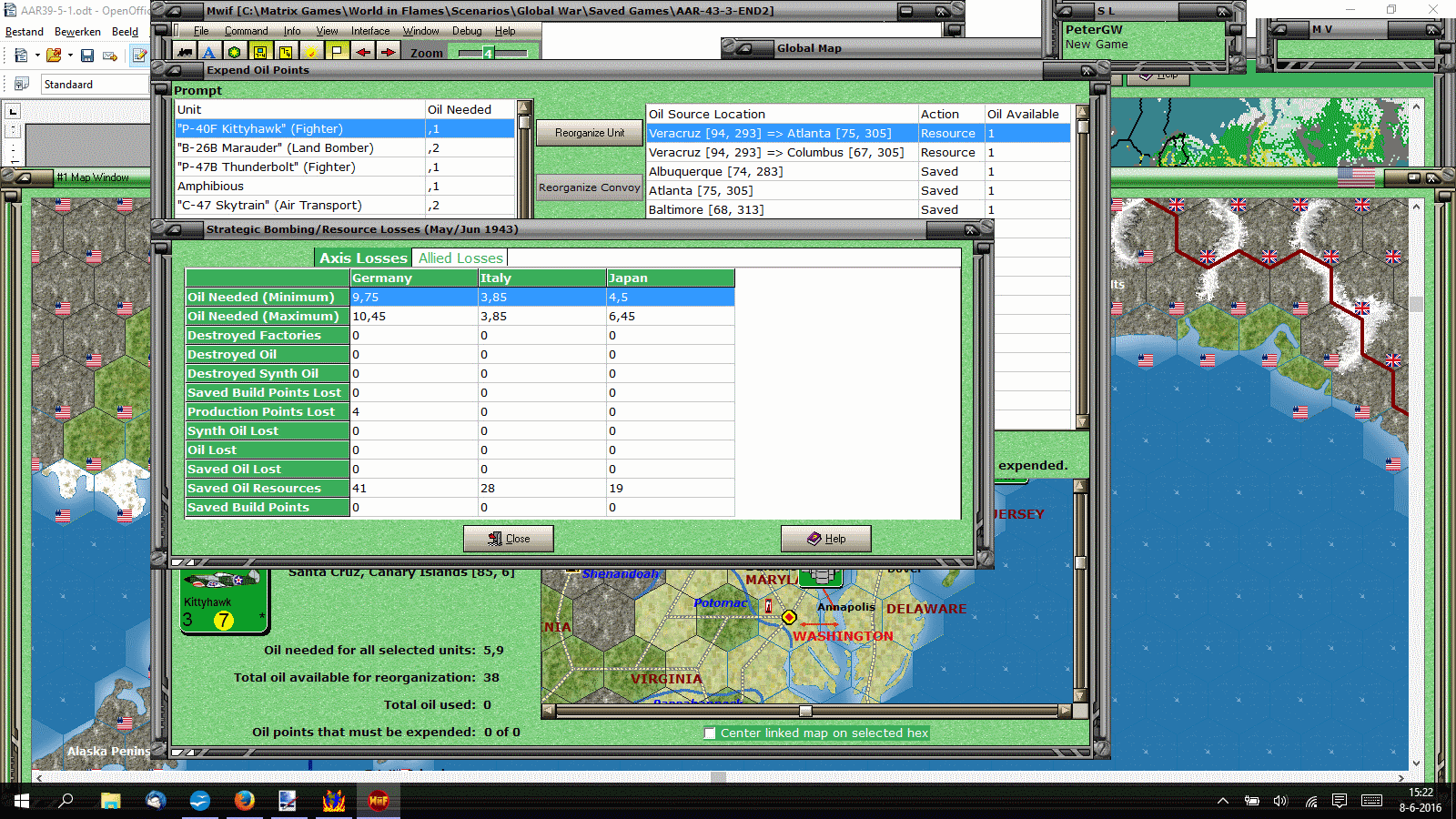Show hidden system tray icons
Viewport: 1456px width, 819px height.
point(1223,801)
